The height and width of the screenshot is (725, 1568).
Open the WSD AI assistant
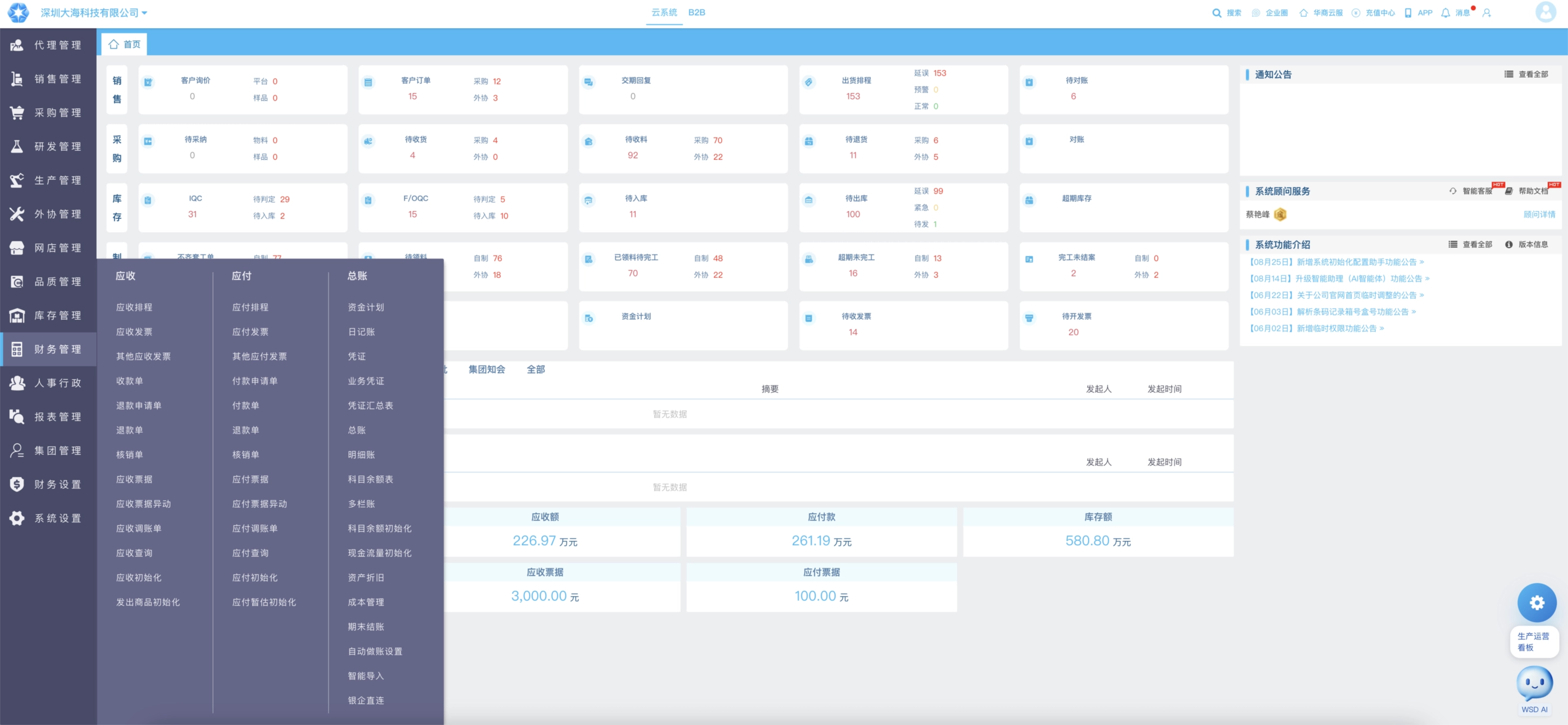1534,689
